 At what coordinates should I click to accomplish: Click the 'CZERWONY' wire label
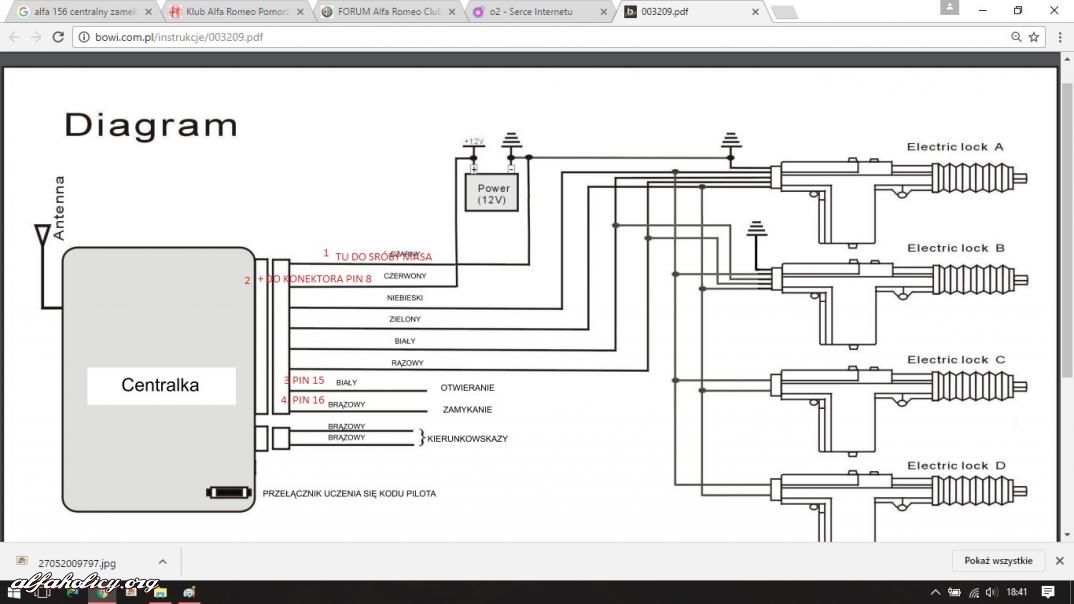pyautogui.click(x=405, y=276)
